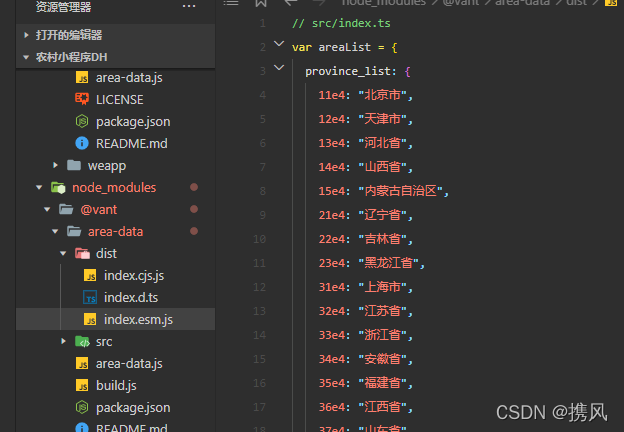Screen dimensions: 624x432
Task: Open index.d.ts in the file tree
Action: (115, 298)
